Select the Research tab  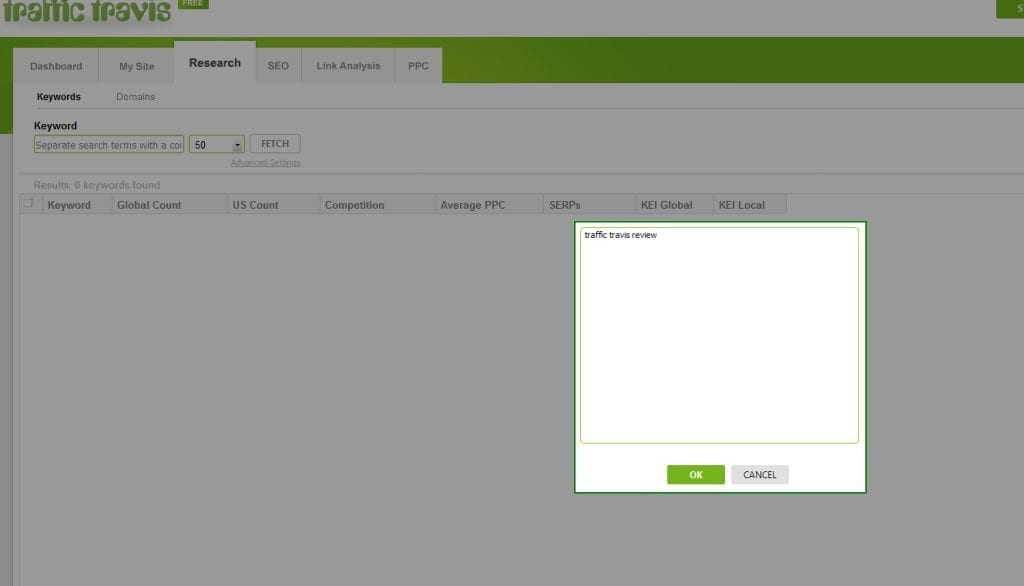point(215,63)
